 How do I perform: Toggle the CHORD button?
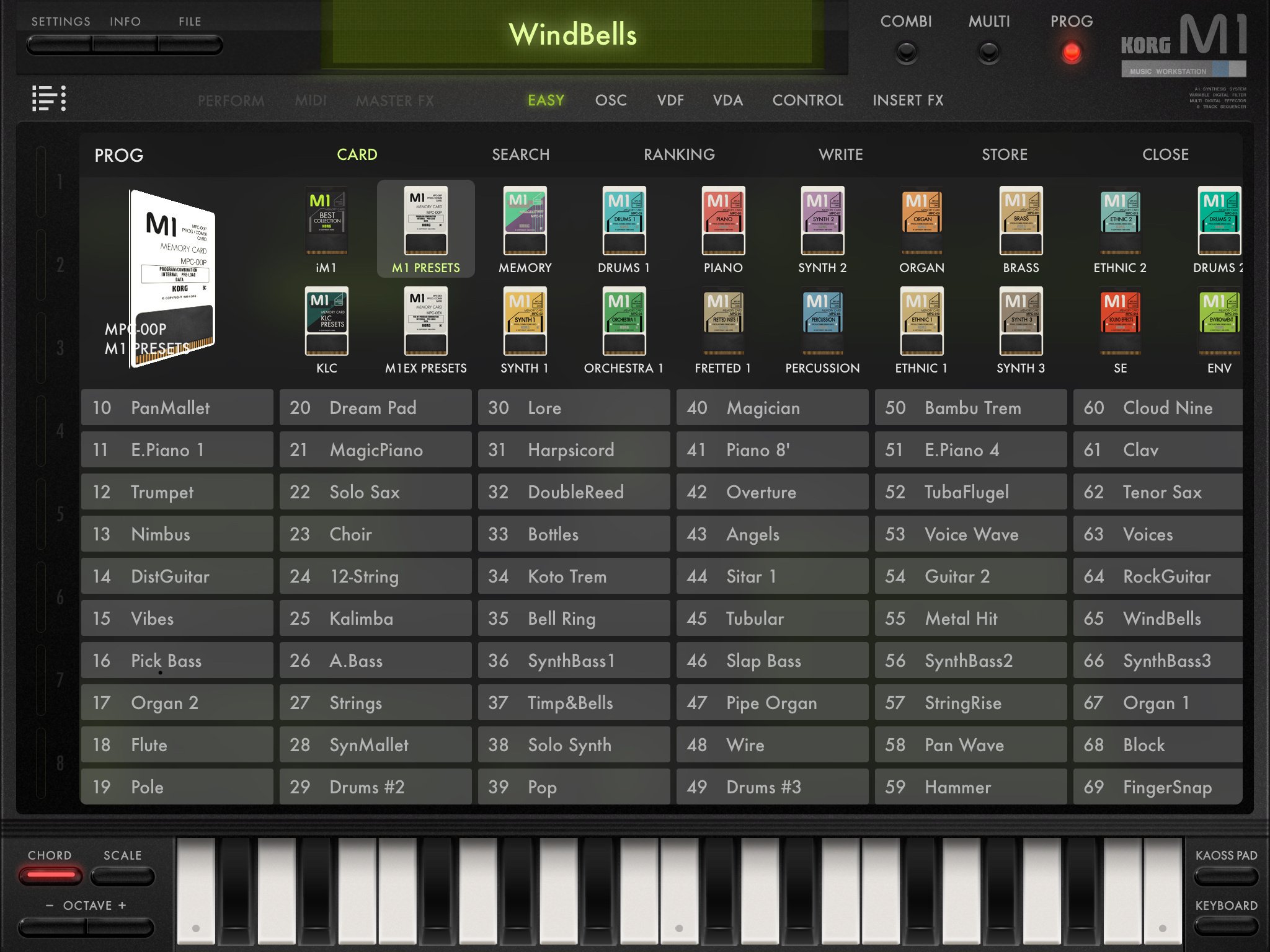point(51,876)
